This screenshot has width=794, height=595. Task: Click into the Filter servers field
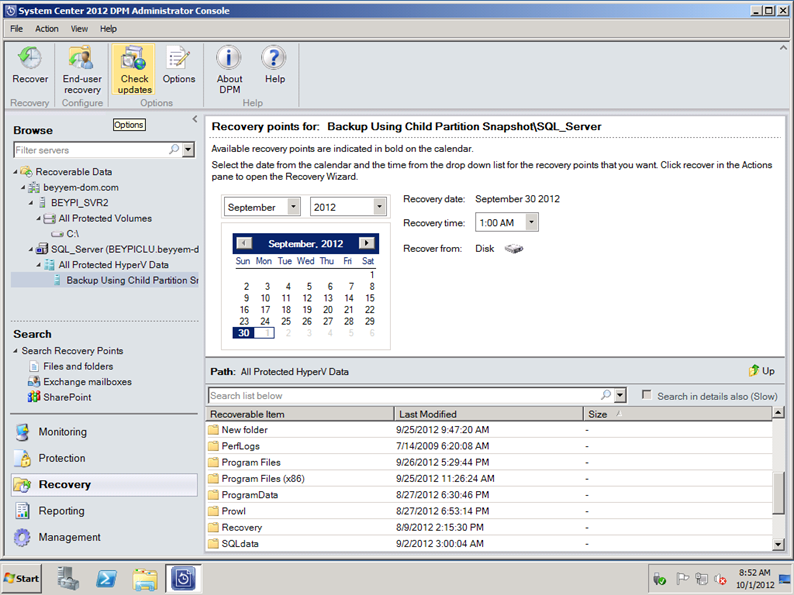[x=91, y=150]
